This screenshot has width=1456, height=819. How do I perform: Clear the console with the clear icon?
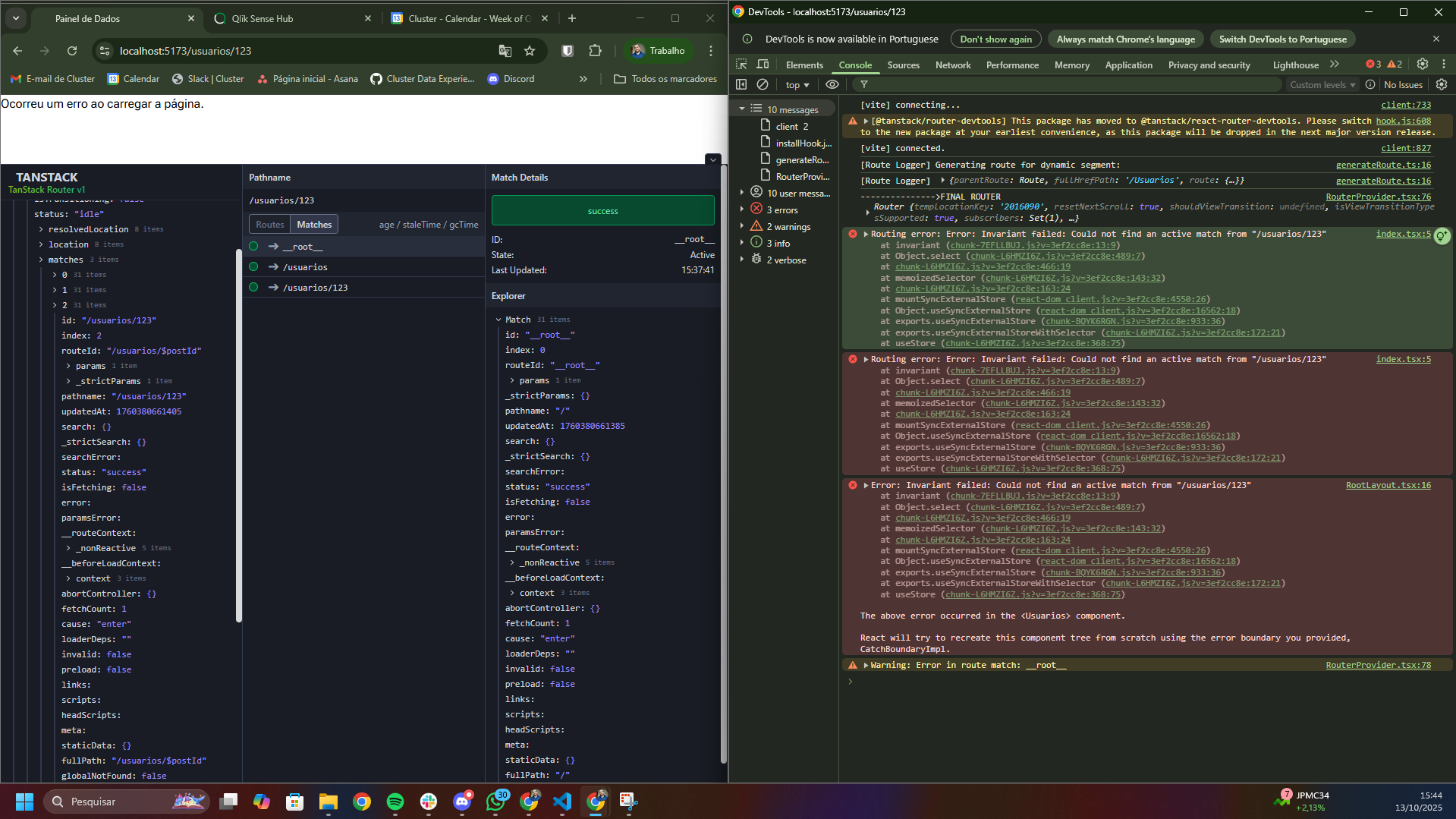coord(763,84)
